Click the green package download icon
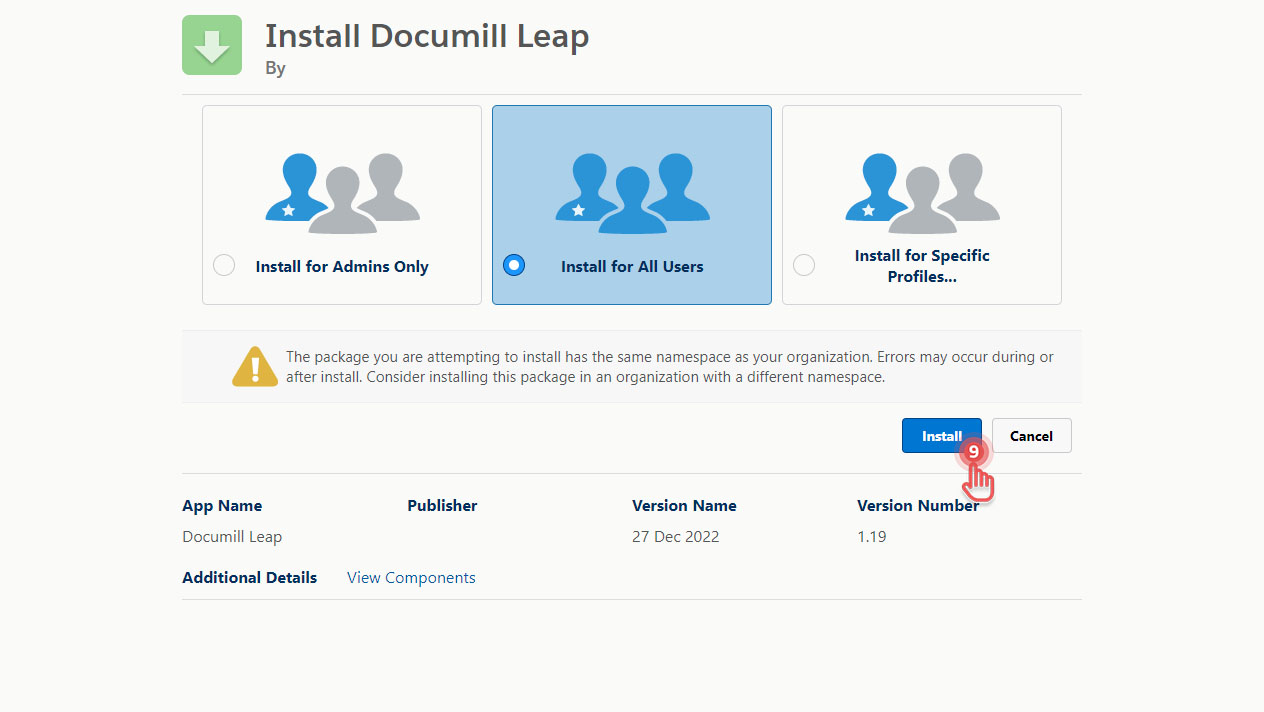The image size is (1264, 712). pos(212,45)
